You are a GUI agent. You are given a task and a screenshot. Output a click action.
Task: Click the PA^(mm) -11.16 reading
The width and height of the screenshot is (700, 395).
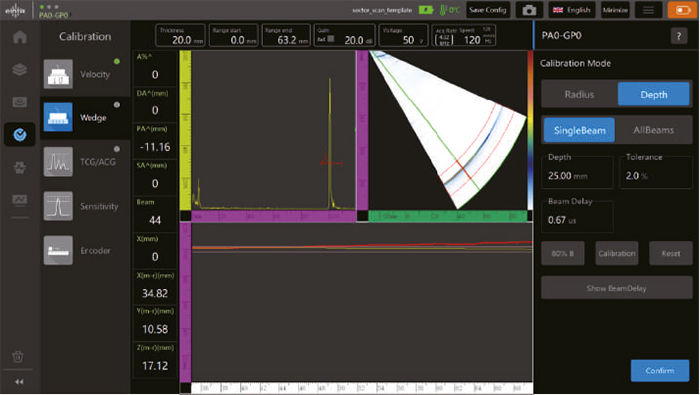(154, 141)
